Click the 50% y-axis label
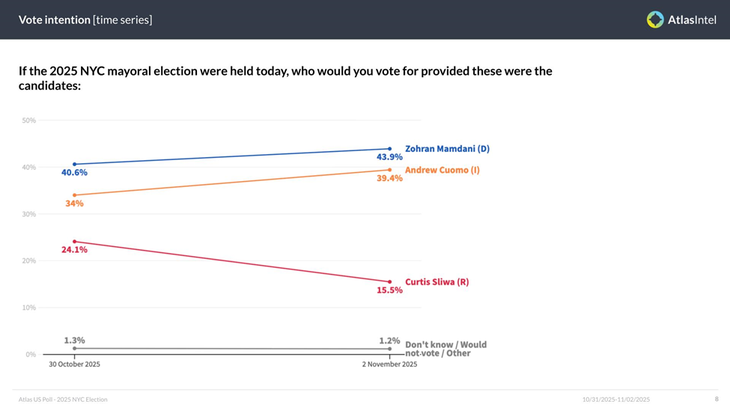This screenshot has height=410, width=730. pyautogui.click(x=29, y=120)
